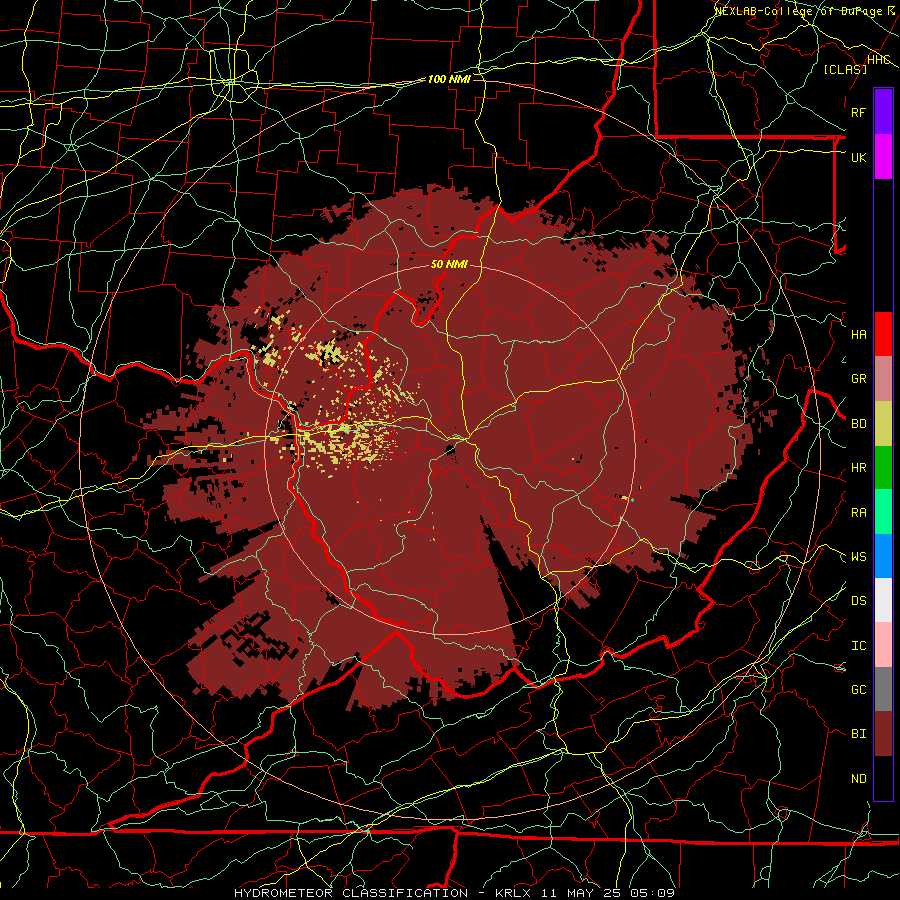Click the purple RF legend color swatch
The image size is (900, 900).
(883, 112)
